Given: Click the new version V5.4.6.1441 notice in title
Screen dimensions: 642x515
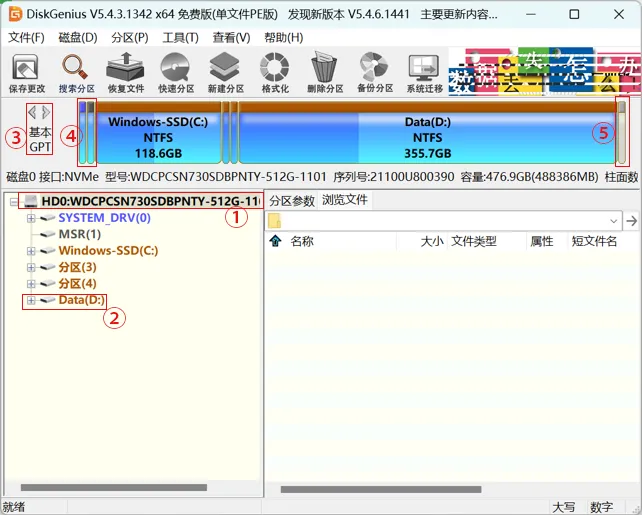Looking at the screenshot, I should [348, 14].
